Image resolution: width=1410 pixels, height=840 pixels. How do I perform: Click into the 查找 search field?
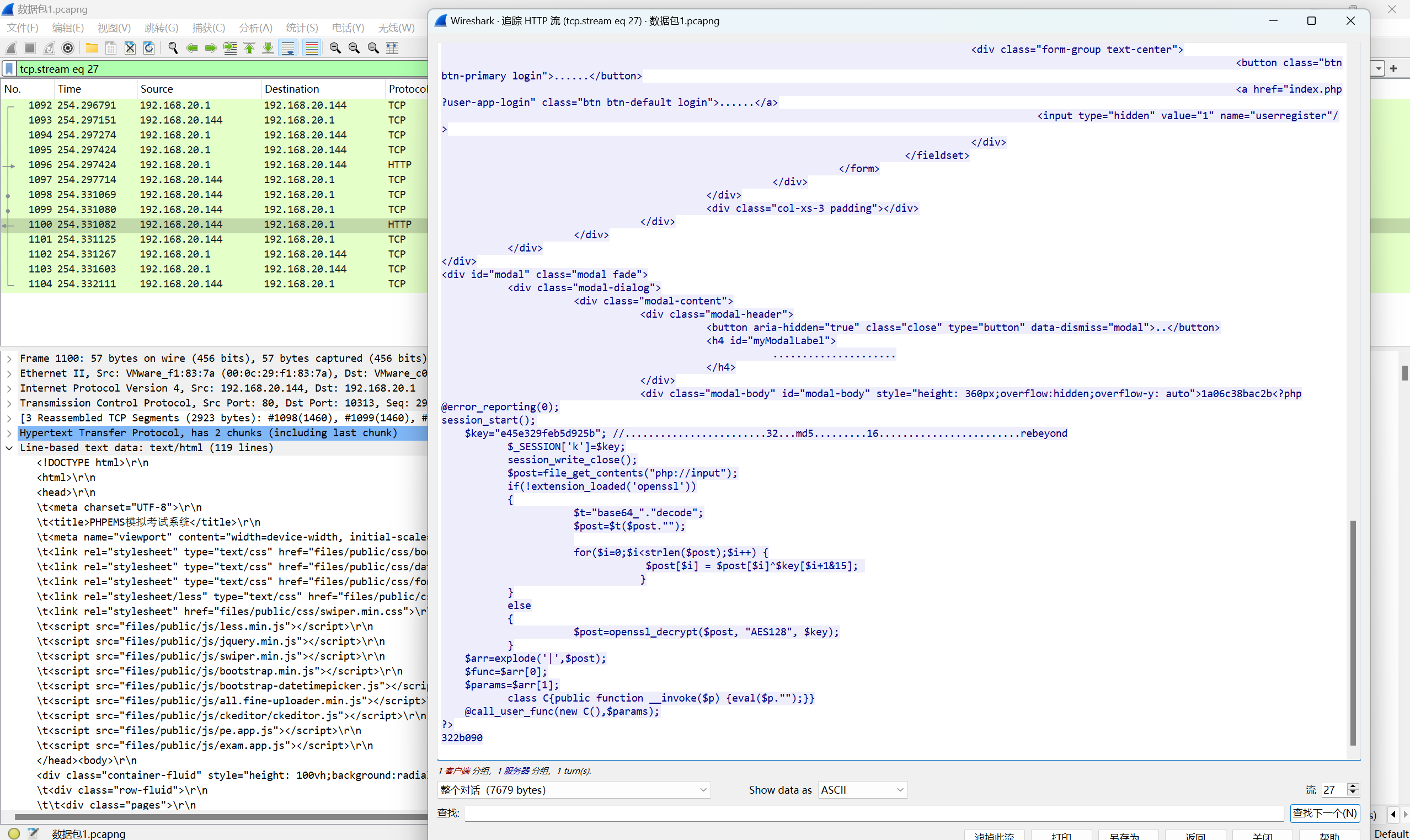coord(874,813)
